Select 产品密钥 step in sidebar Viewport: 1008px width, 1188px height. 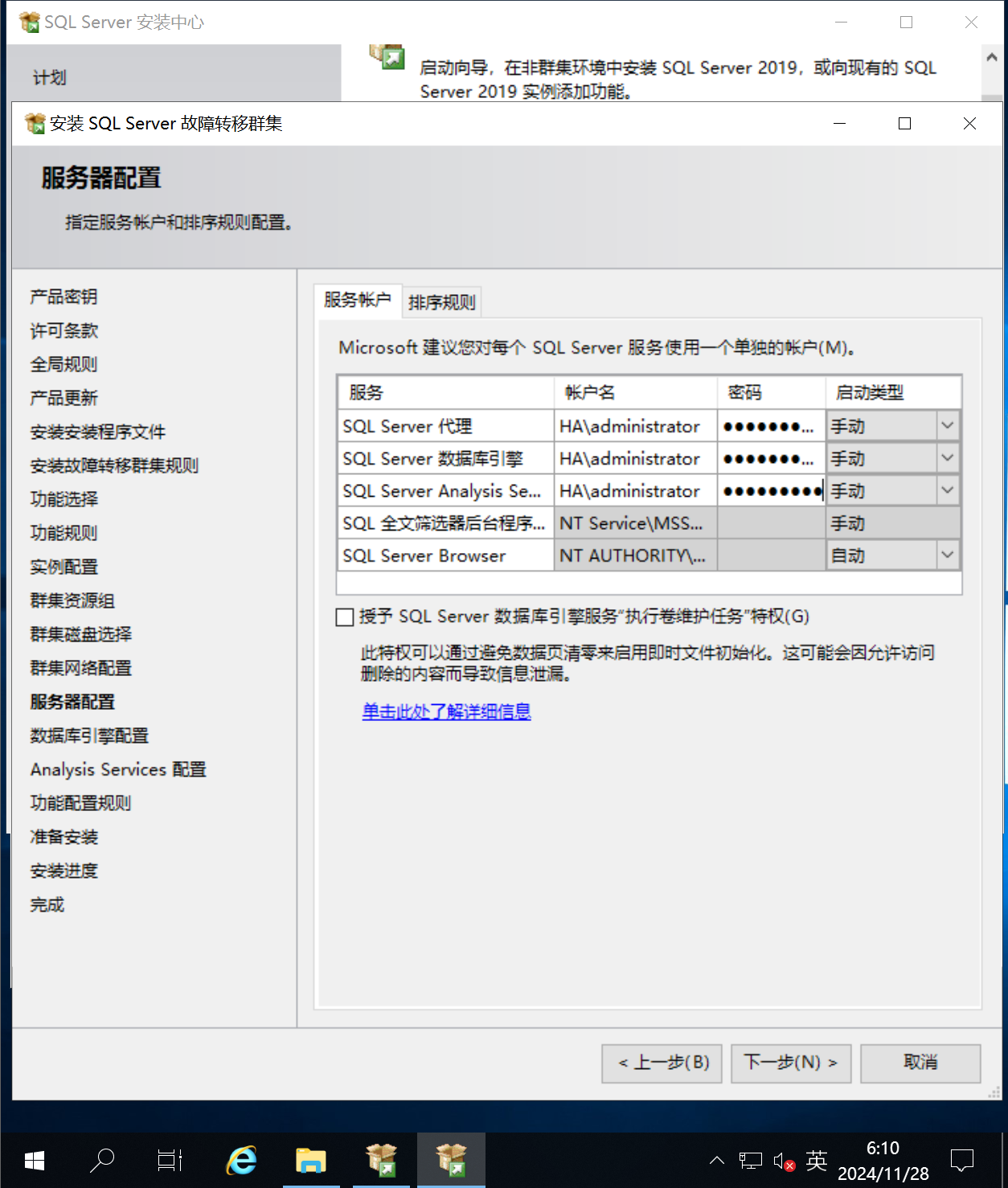point(64,297)
